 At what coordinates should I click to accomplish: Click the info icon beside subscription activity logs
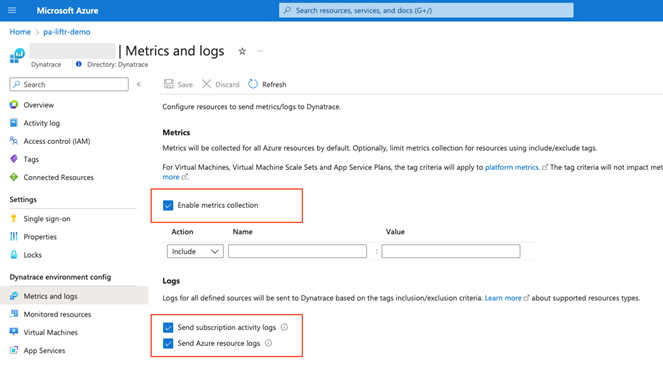pos(284,327)
